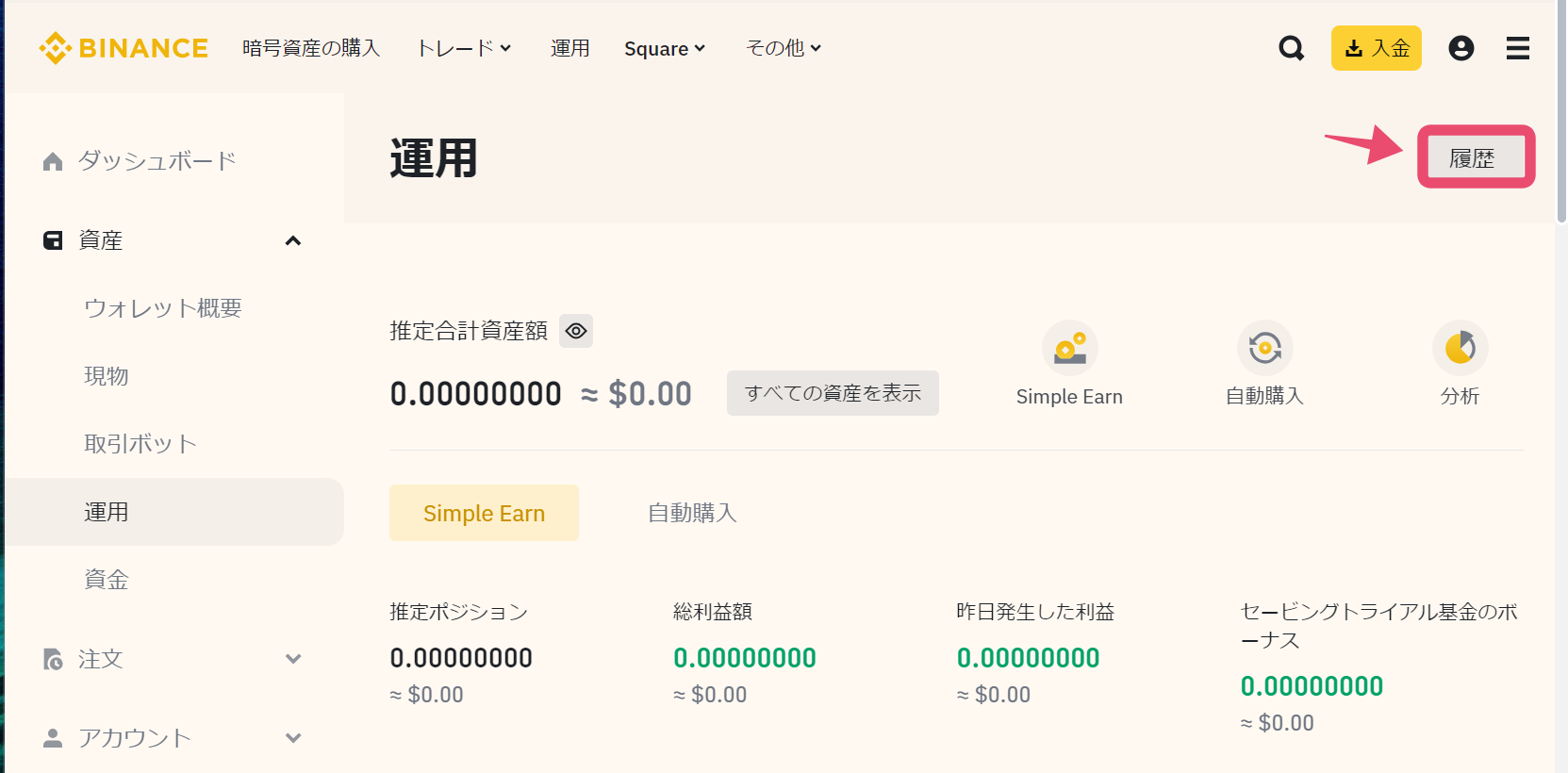The image size is (1568, 773).
Task: Select 運用 in the sidebar
Action: click(174, 512)
